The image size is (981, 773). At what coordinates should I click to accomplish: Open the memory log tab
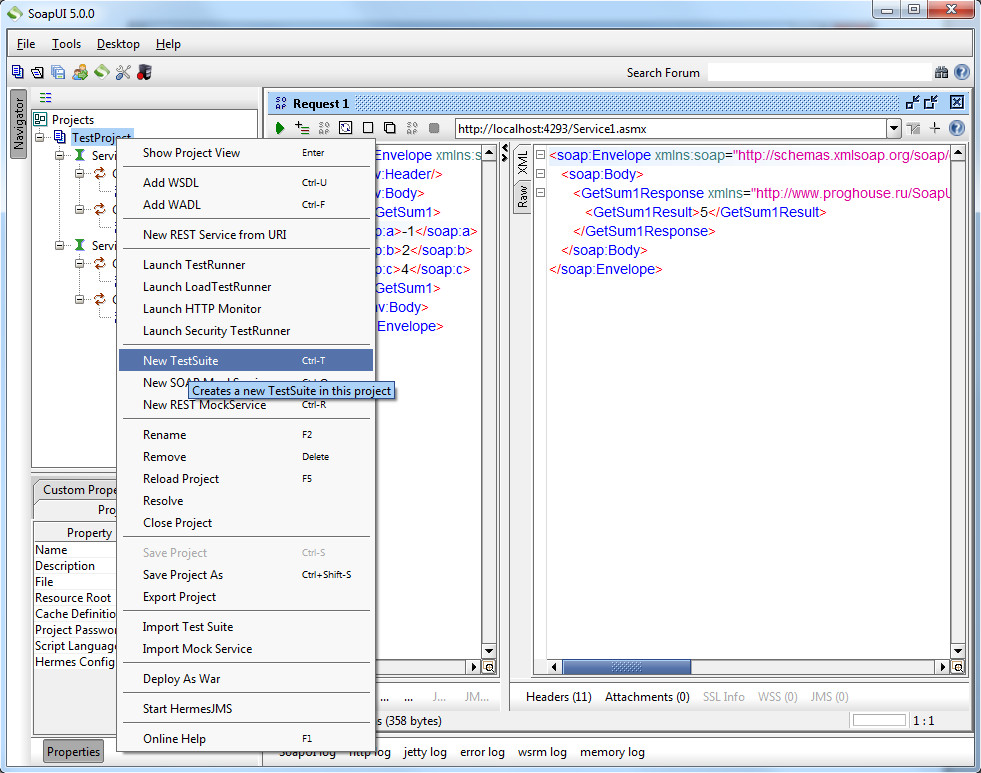point(612,752)
